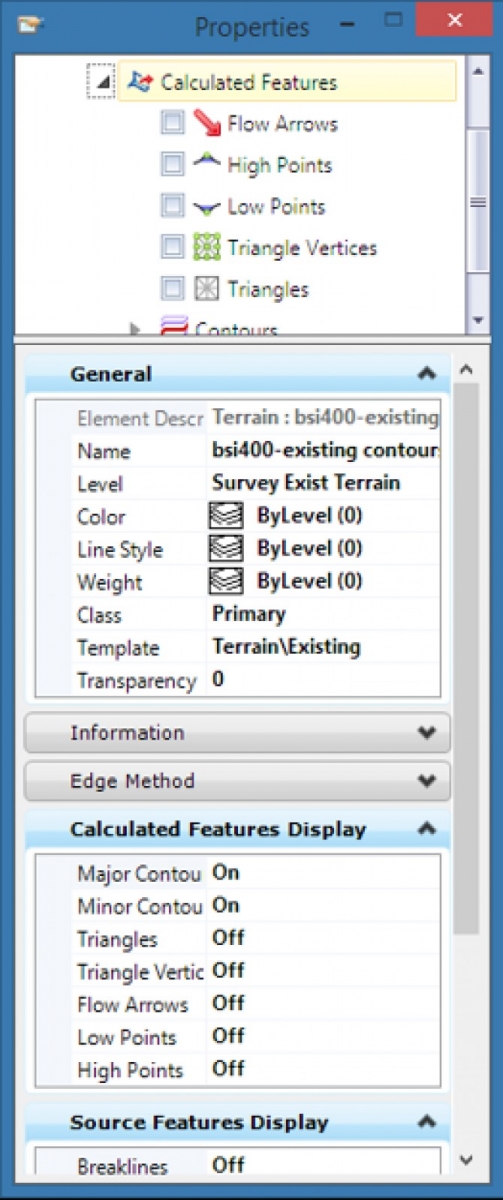Click the Low Points icon in tree
The width and height of the screenshot is (503, 1200).
click(x=207, y=207)
